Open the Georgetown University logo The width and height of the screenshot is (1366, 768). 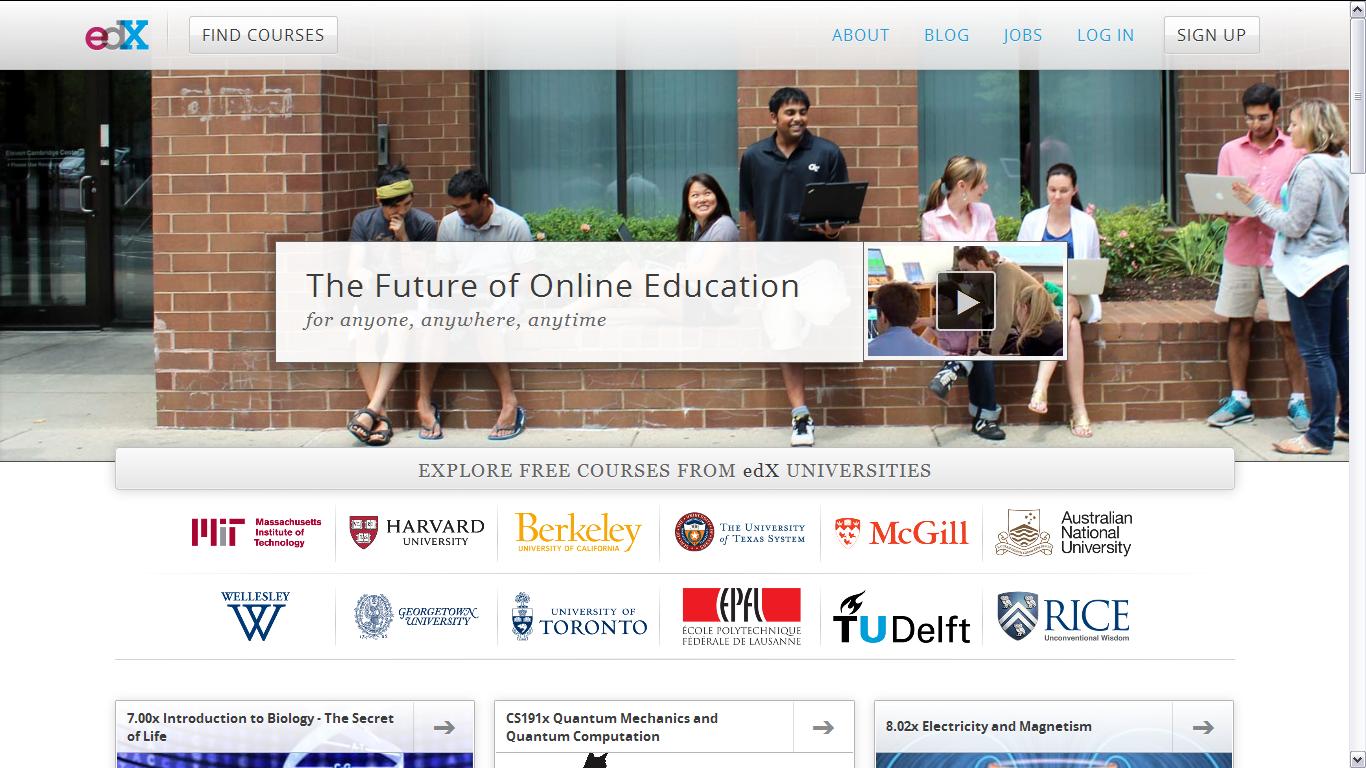[x=416, y=616]
